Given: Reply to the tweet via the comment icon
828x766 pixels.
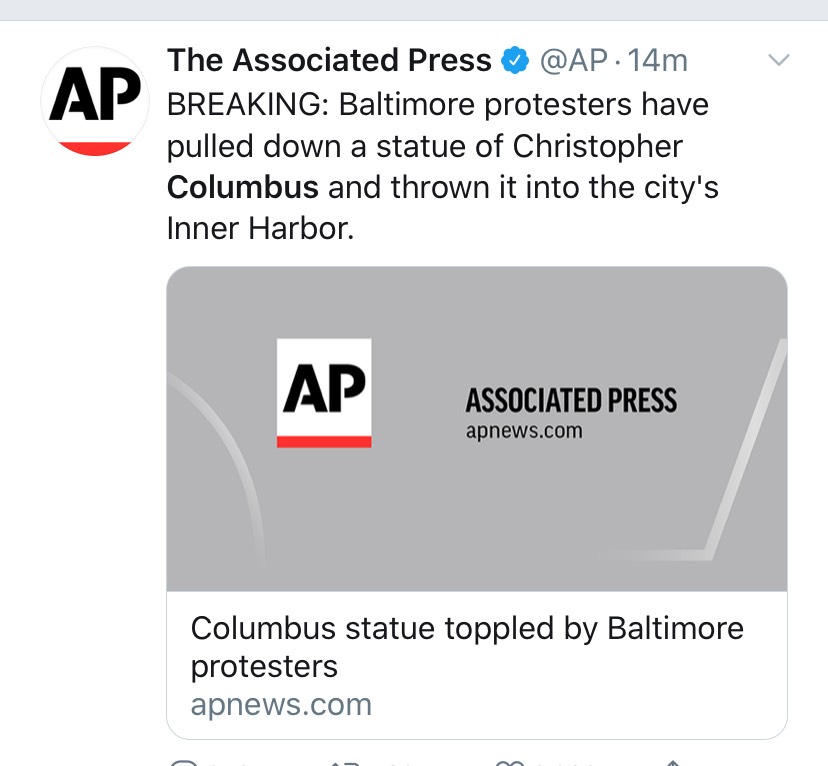Looking at the screenshot, I should [184, 763].
